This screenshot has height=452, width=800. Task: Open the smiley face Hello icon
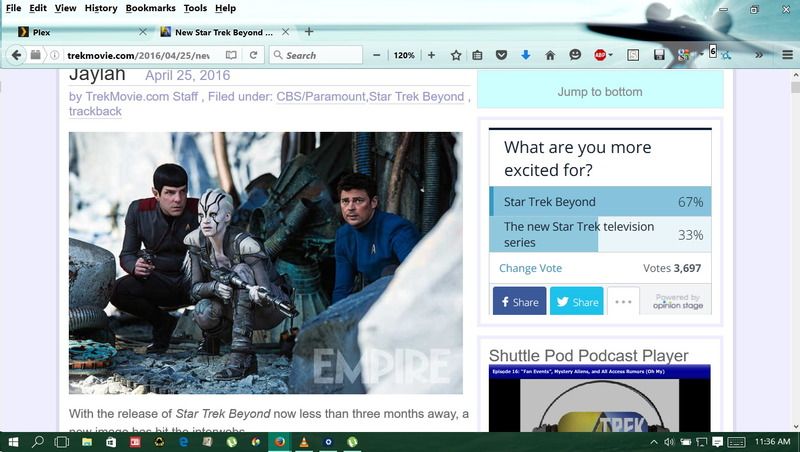[x=575, y=55]
